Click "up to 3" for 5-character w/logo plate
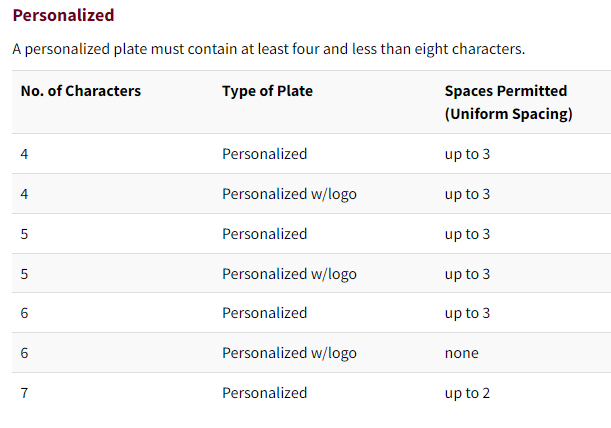Viewport: 611px width, 428px height. (467, 274)
